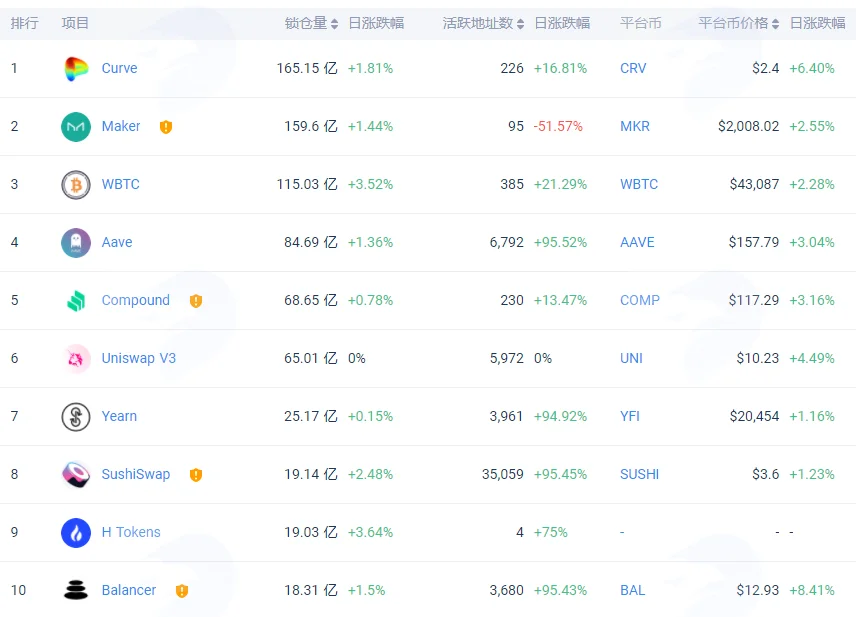Image resolution: width=856 pixels, height=617 pixels.
Task: Open the Compound project link
Action: point(135,300)
